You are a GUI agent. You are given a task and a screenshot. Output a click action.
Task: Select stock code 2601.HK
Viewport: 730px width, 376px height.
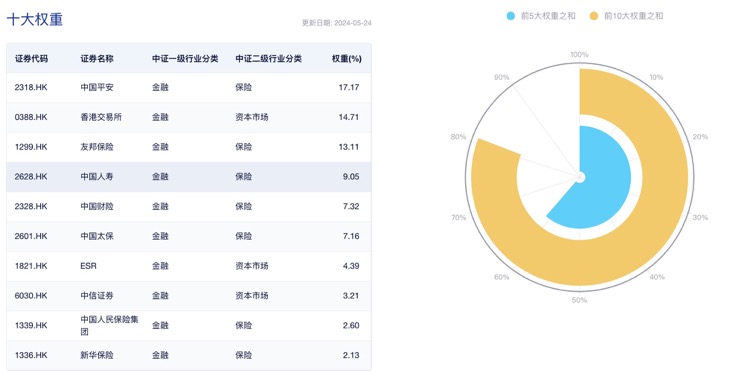point(31,236)
